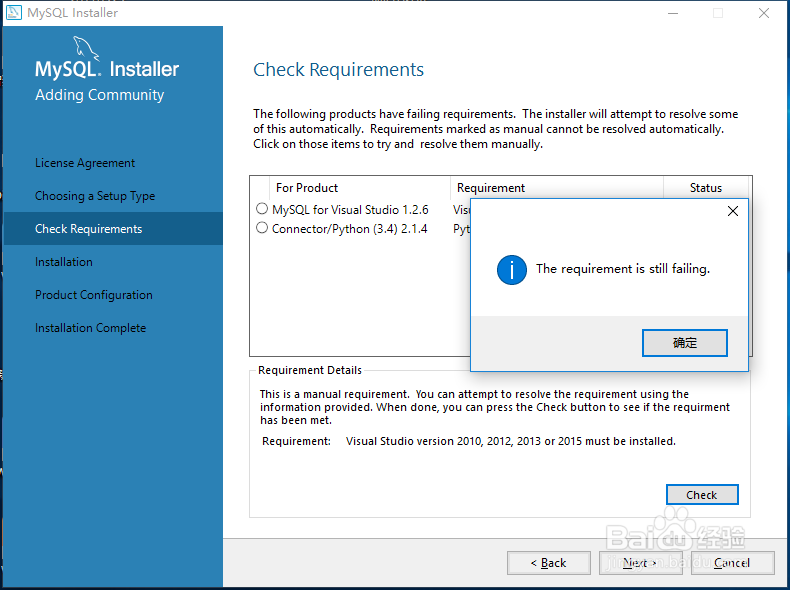Viewport: 790px width, 590px height.
Task: Go back with the Back button
Action: tap(549, 563)
